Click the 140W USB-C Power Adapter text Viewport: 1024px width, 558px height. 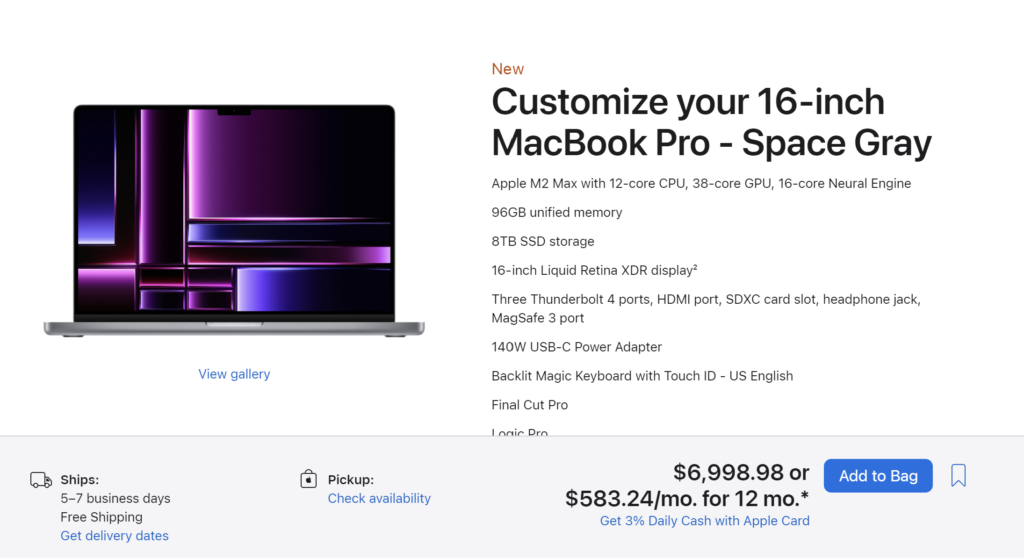pyautogui.click(x=577, y=347)
